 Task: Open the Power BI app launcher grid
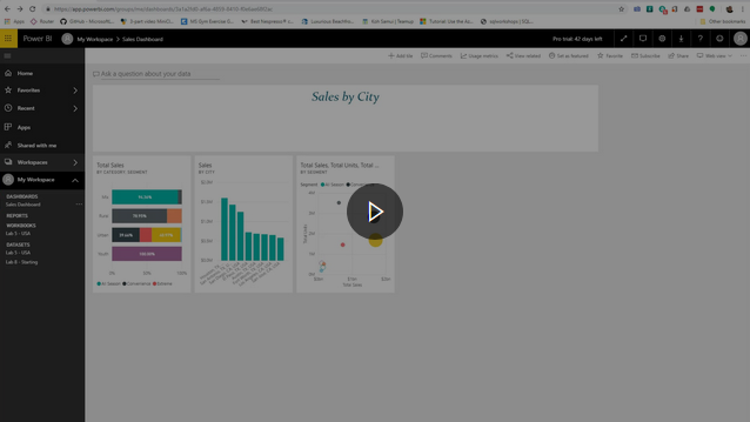click(9, 39)
